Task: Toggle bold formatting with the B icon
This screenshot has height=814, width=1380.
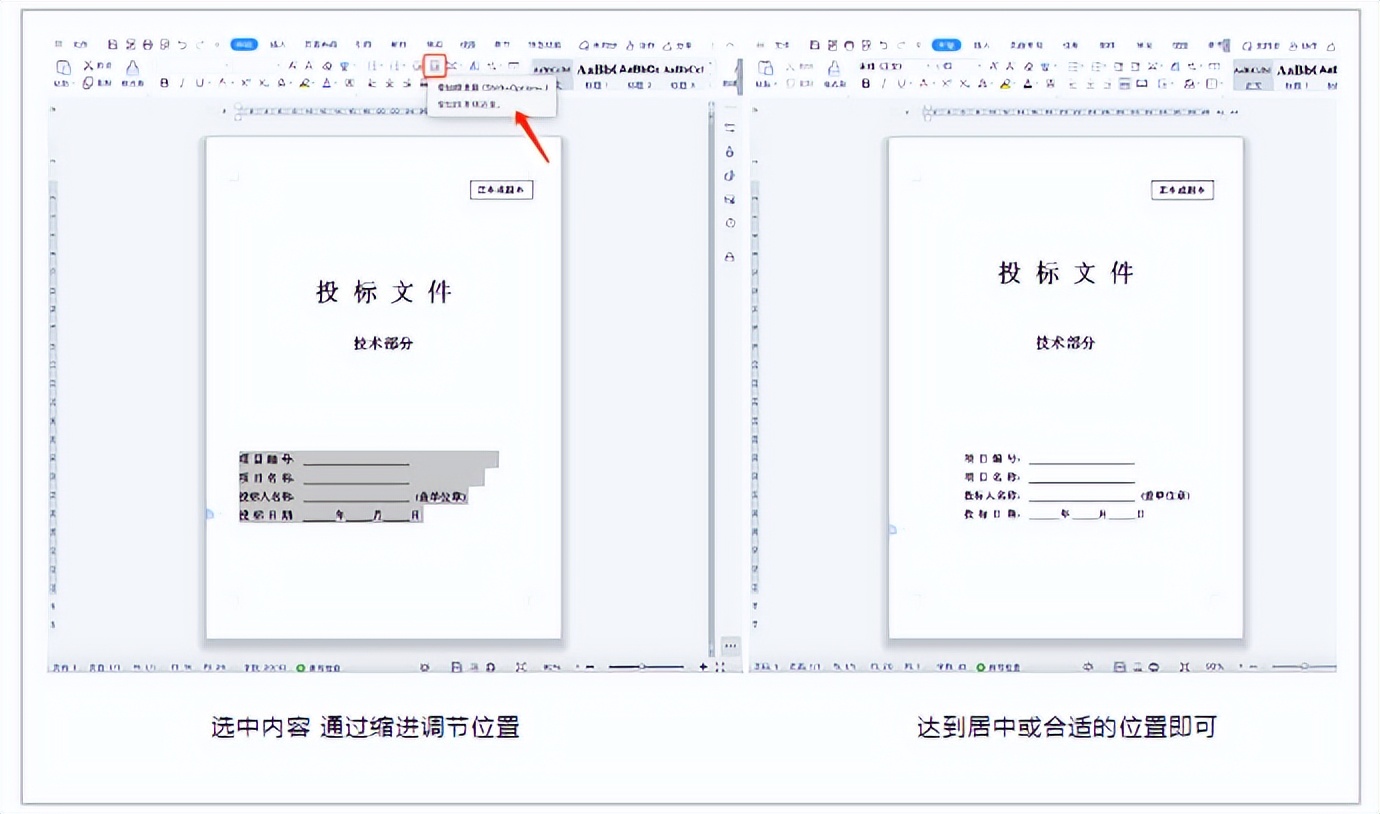Action: [162, 83]
